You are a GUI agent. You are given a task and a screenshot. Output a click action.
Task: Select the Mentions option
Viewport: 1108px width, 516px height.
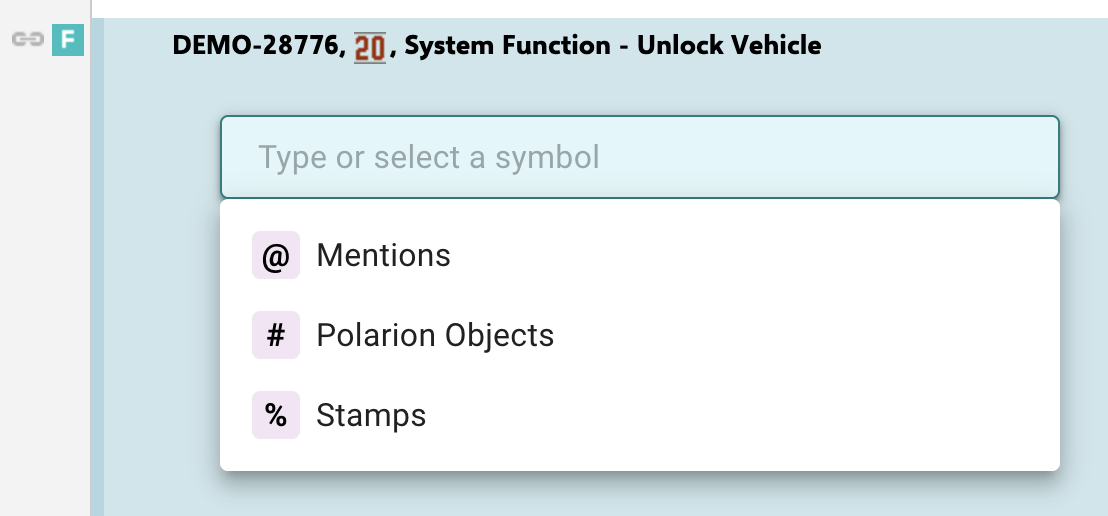click(384, 256)
